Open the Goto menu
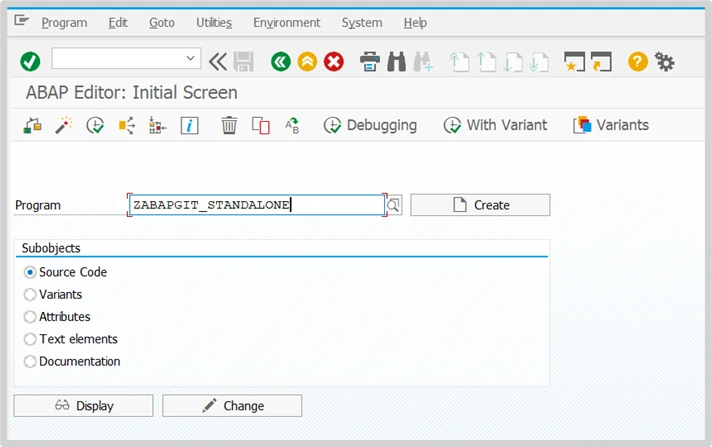The height and width of the screenshot is (447, 712). 162,23
